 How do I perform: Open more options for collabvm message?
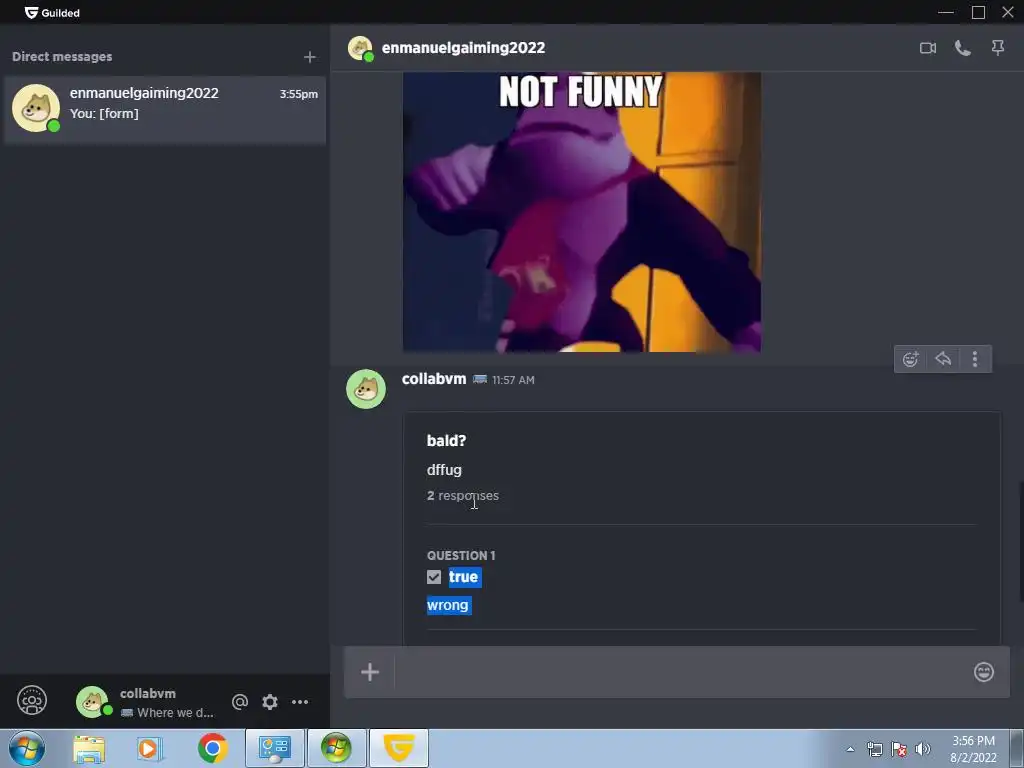click(975, 359)
